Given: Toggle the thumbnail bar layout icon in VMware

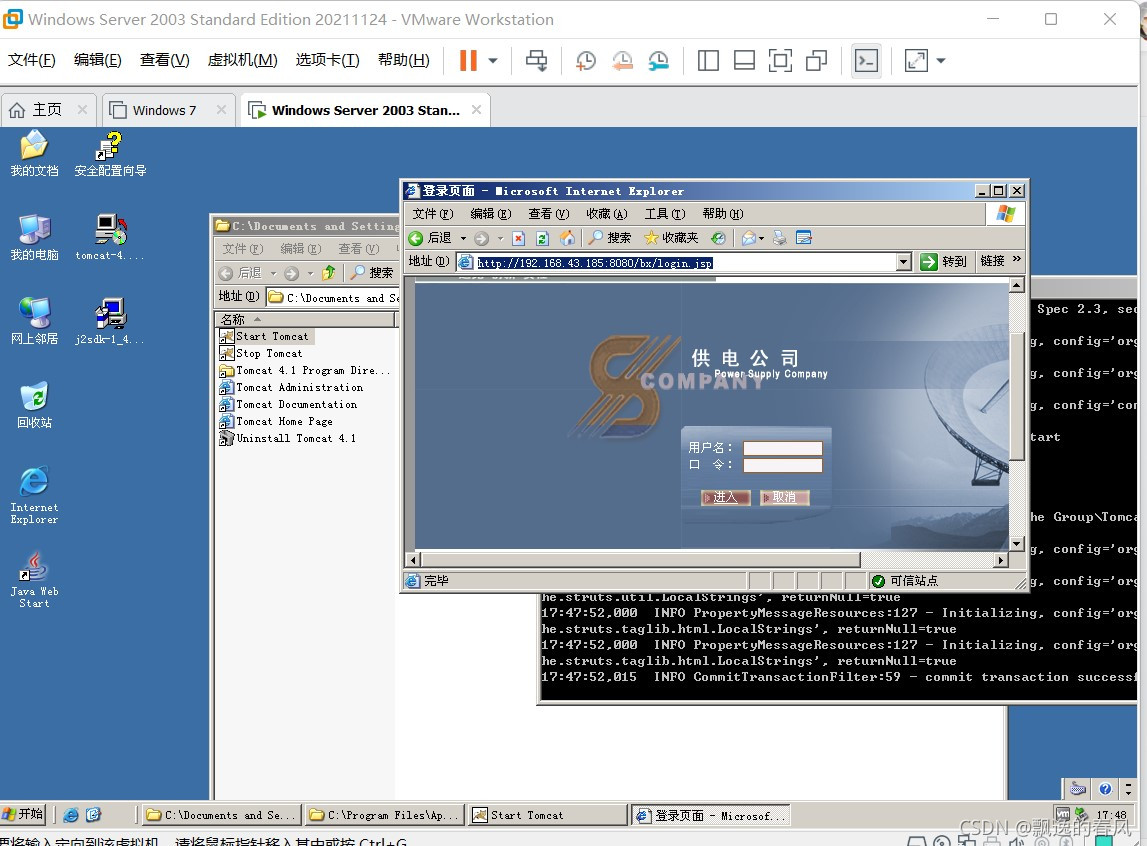Looking at the screenshot, I should 744,61.
